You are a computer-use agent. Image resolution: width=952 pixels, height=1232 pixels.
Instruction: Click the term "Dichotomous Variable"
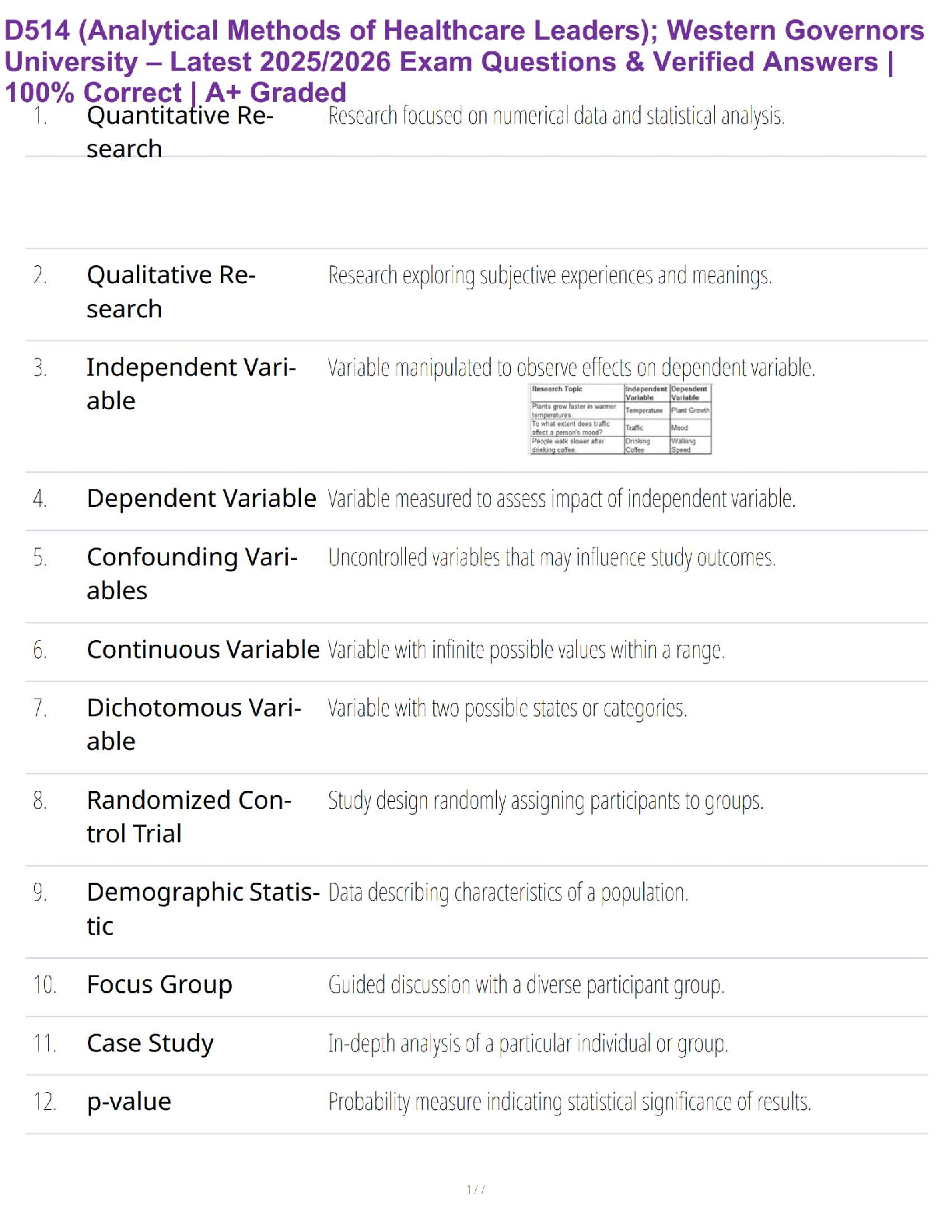point(193,724)
